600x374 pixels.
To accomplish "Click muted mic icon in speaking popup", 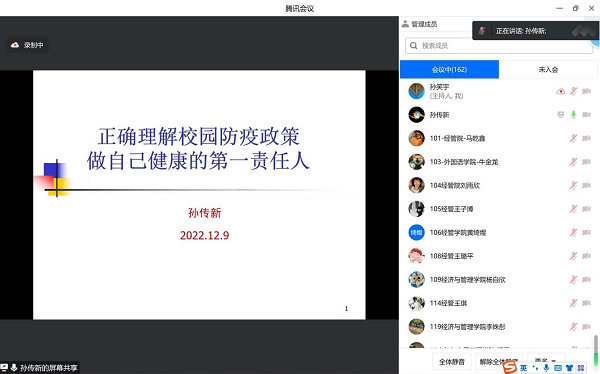I will tap(482, 31).
